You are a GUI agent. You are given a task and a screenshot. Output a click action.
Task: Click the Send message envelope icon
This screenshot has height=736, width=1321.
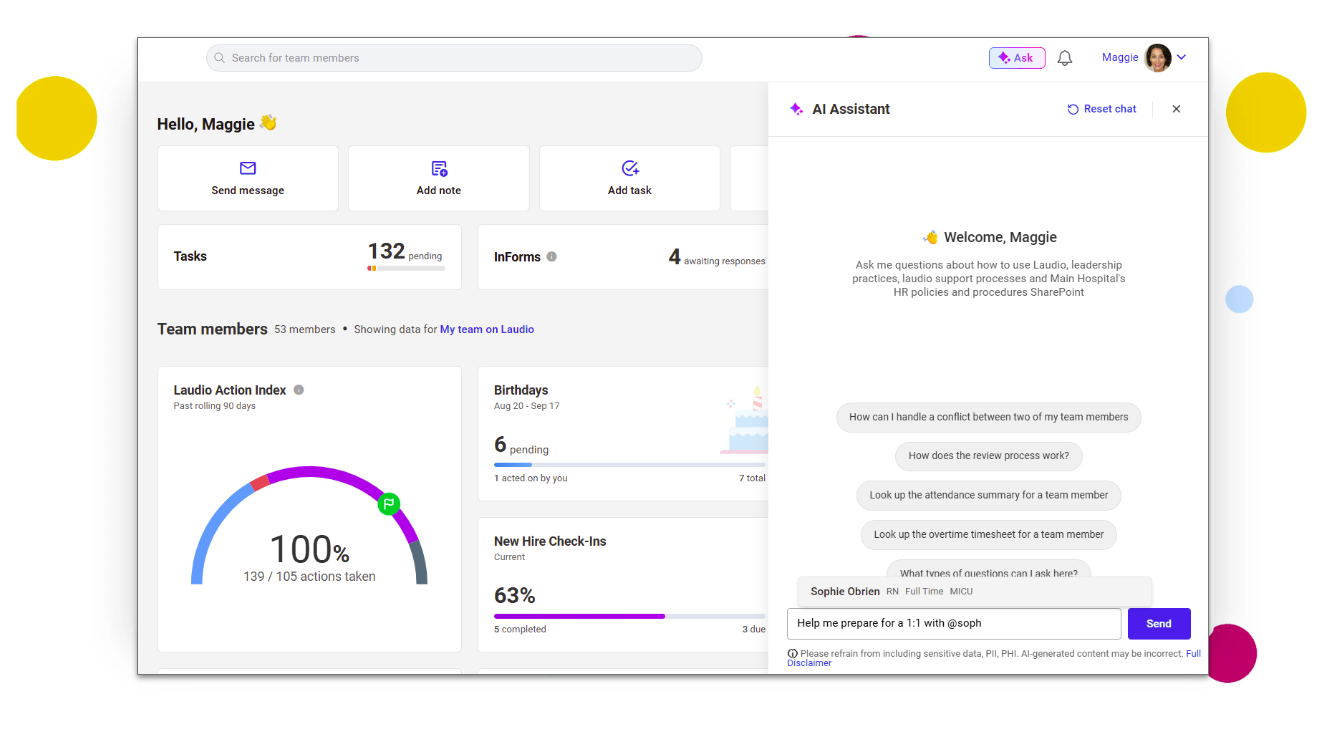click(x=248, y=168)
